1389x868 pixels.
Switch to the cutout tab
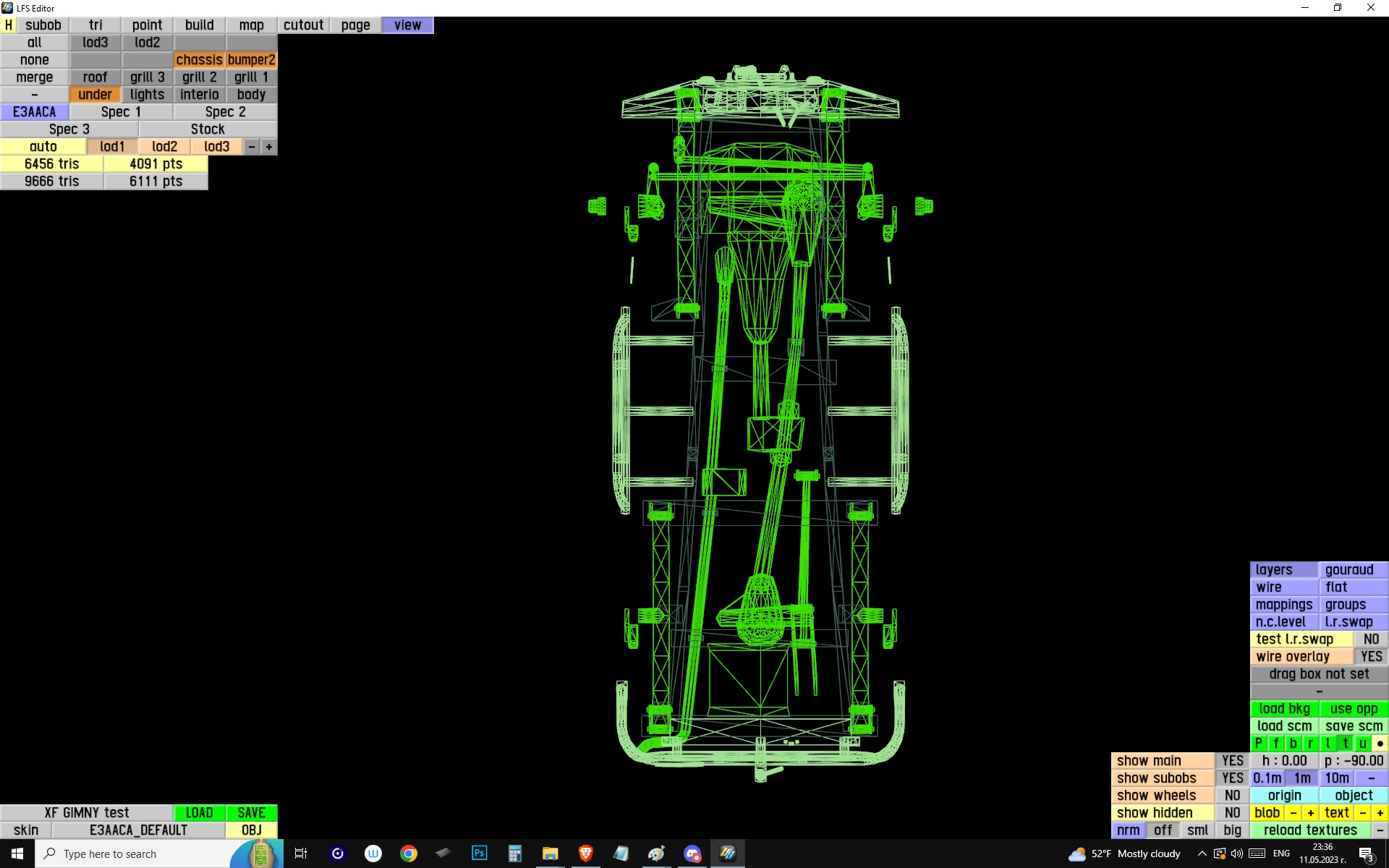click(303, 25)
